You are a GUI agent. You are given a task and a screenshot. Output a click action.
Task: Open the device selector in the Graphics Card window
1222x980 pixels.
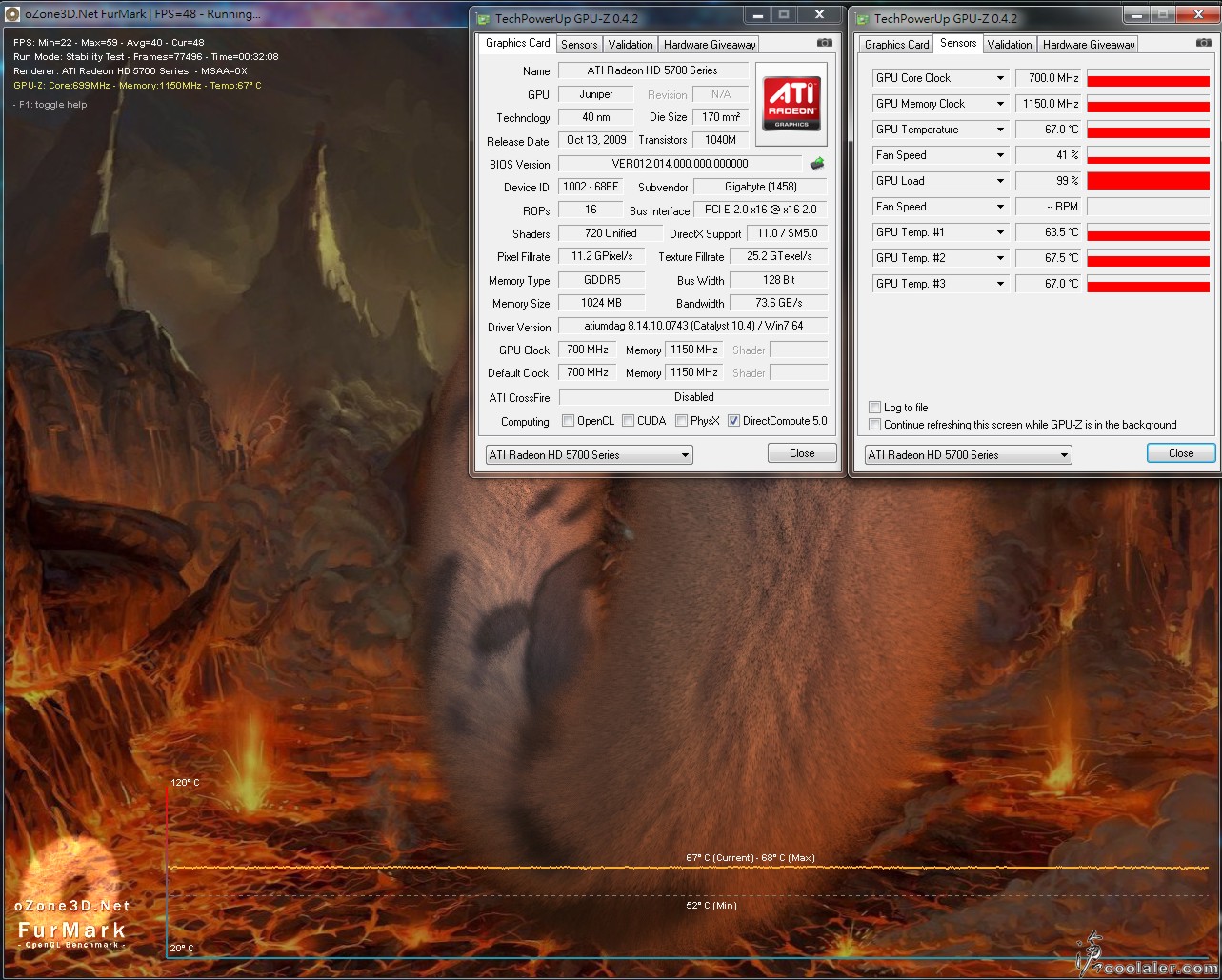[589, 455]
